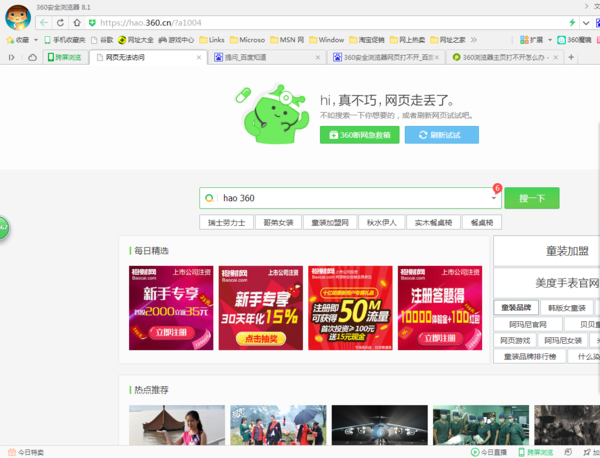600x458 pixels.
Task: Click the 刷新试试 refresh button
Action: (x=442, y=135)
